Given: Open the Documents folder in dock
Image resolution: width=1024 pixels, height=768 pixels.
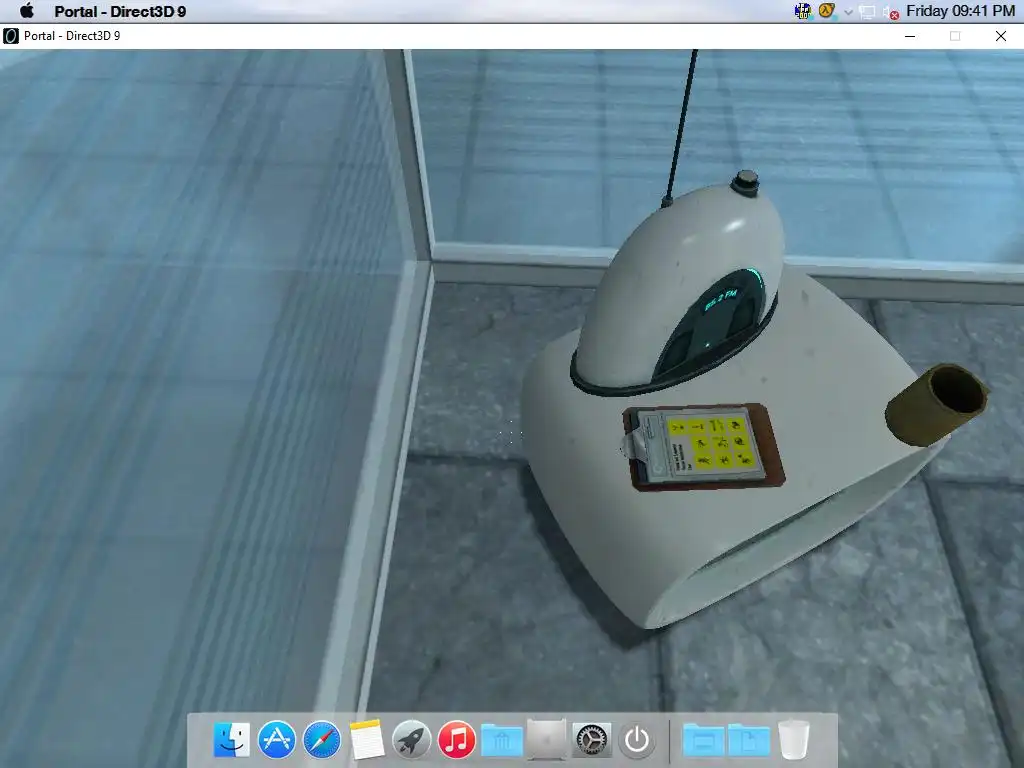Looking at the screenshot, I should pos(748,741).
